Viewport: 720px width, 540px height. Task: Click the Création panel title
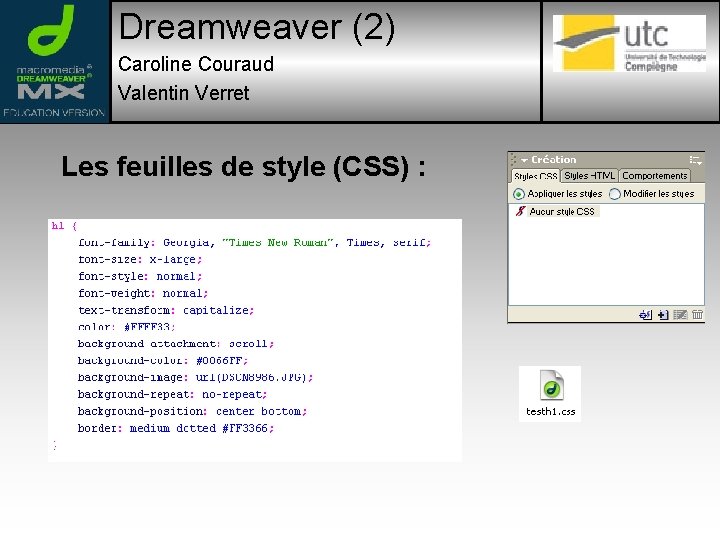(x=553, y=160)
